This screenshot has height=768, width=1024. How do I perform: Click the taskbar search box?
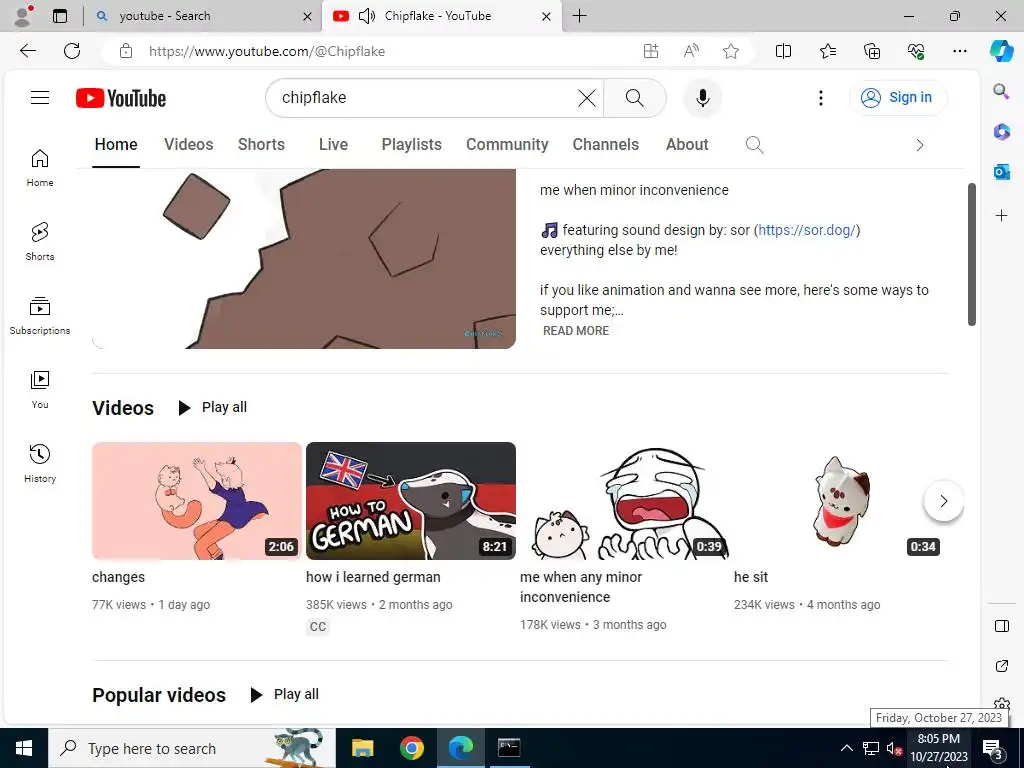[192, 748]
